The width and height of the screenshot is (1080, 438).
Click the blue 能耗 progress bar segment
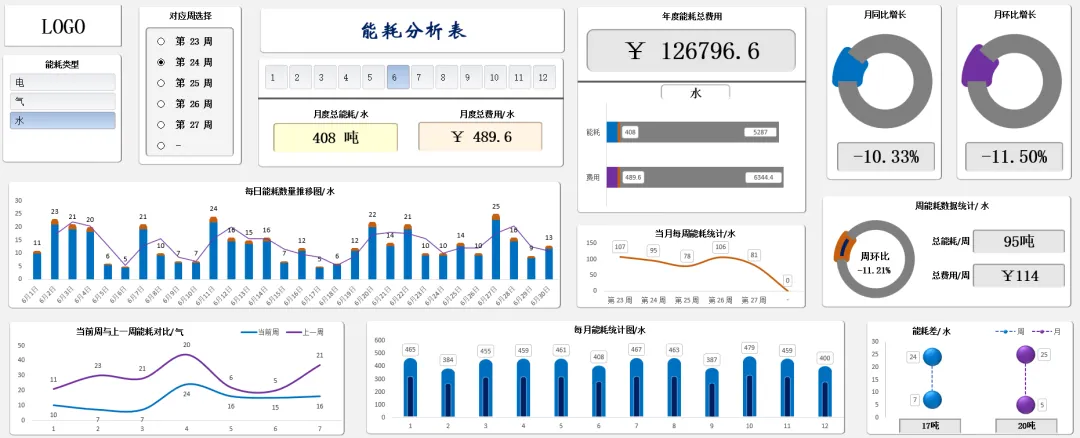click(x=612, y=132)
